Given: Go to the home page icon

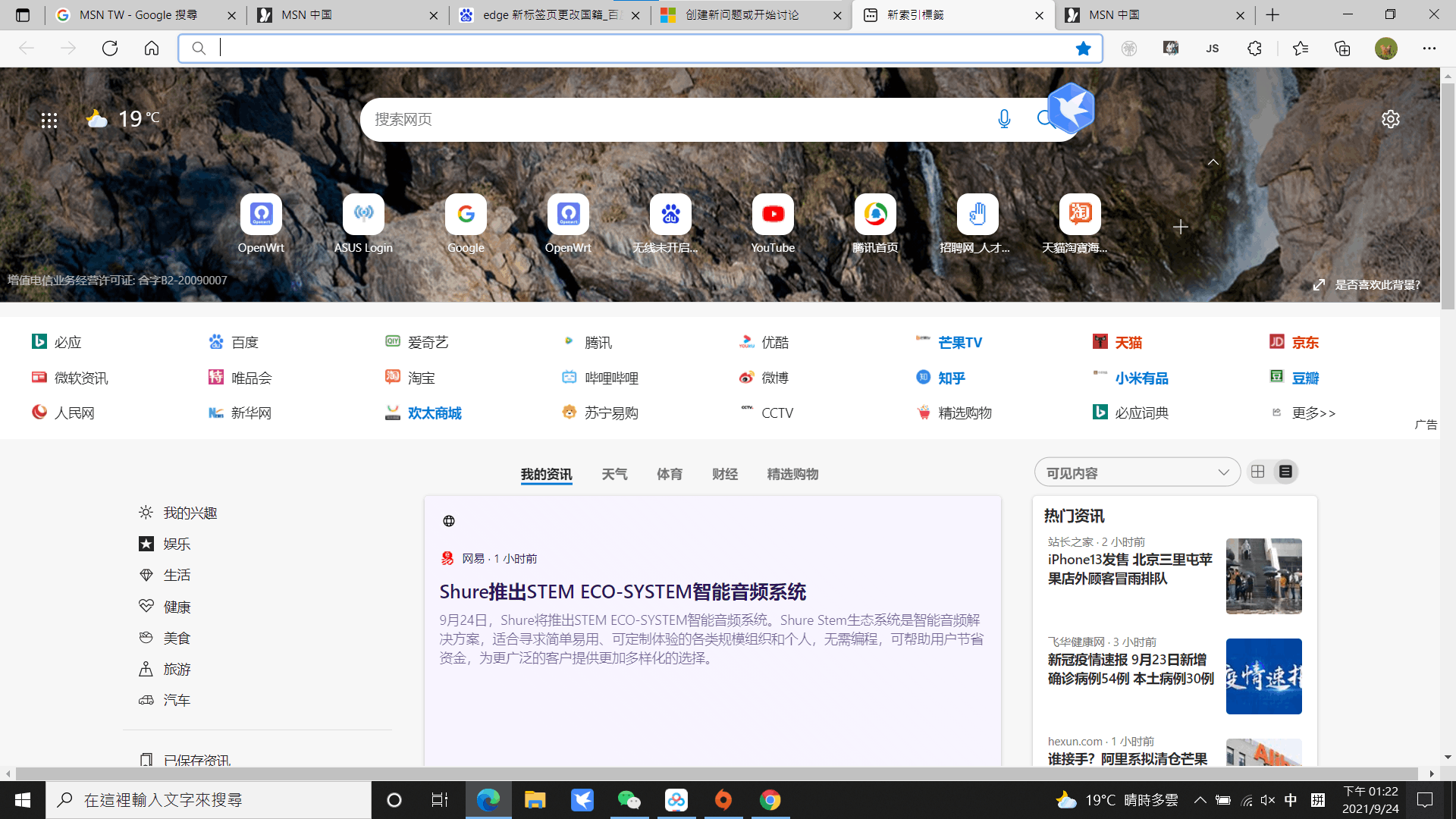Looking at the screenshot, I should tap(152, 49).
